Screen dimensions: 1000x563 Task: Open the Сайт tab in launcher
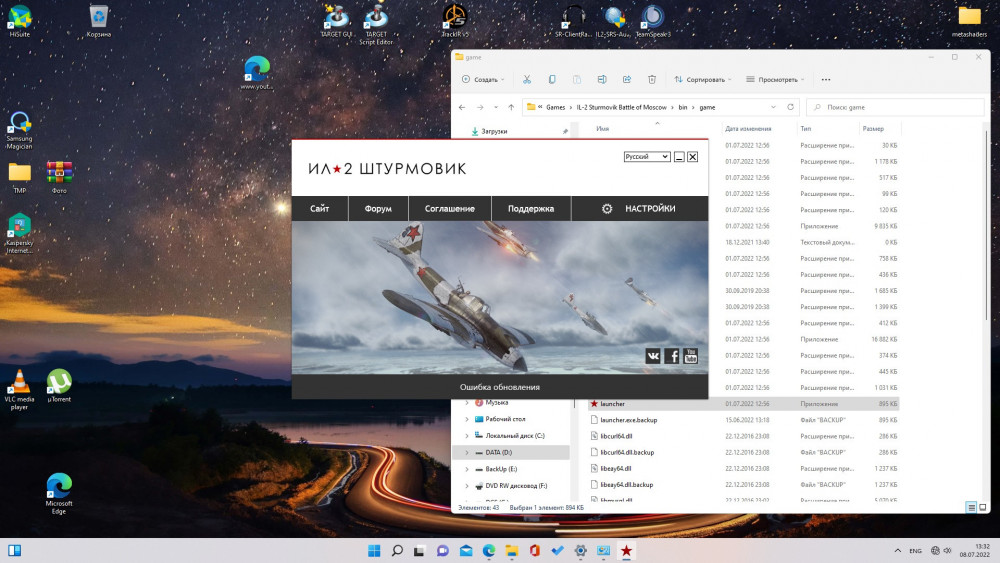click(320, 208)
